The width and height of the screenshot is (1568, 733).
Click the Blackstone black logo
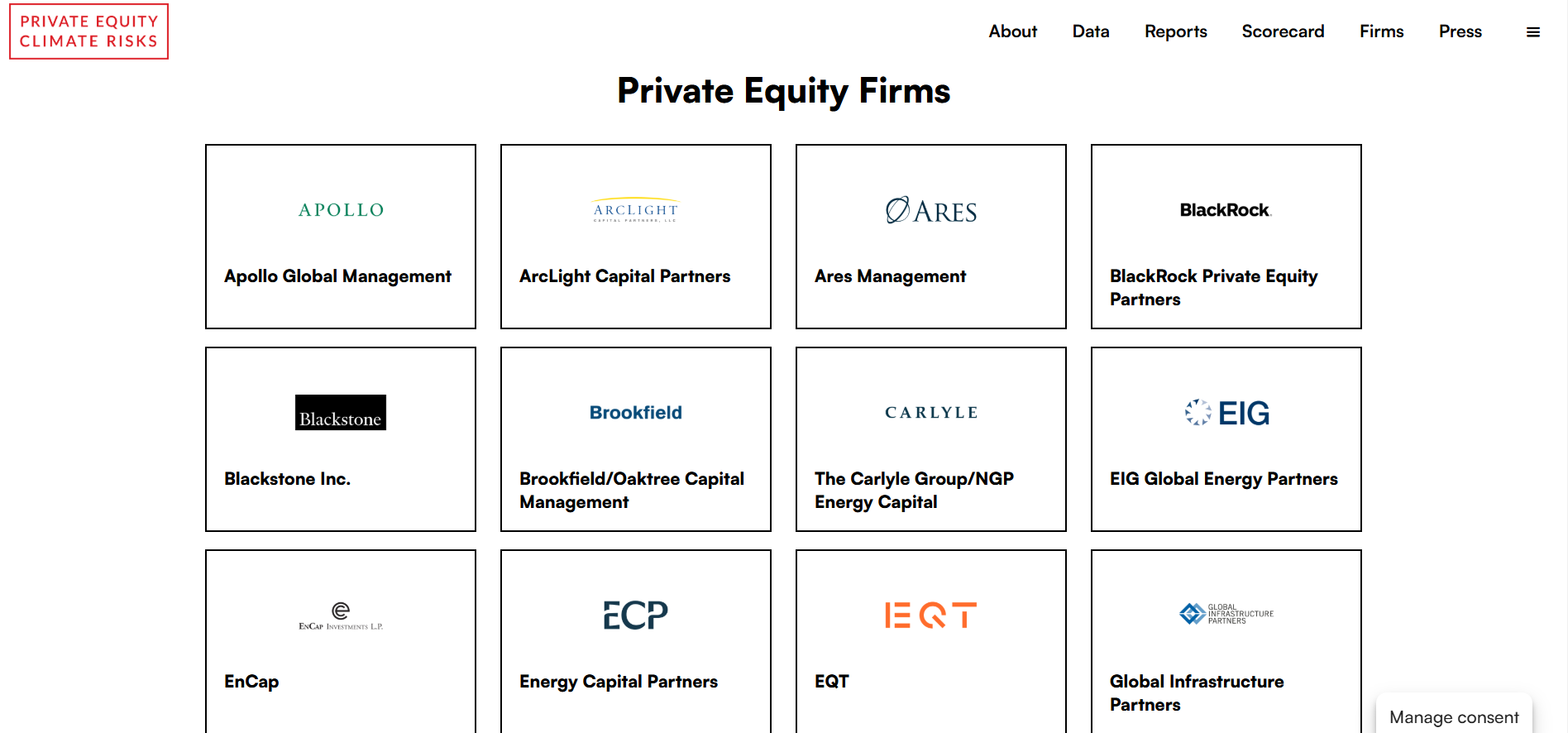(341, 412)
